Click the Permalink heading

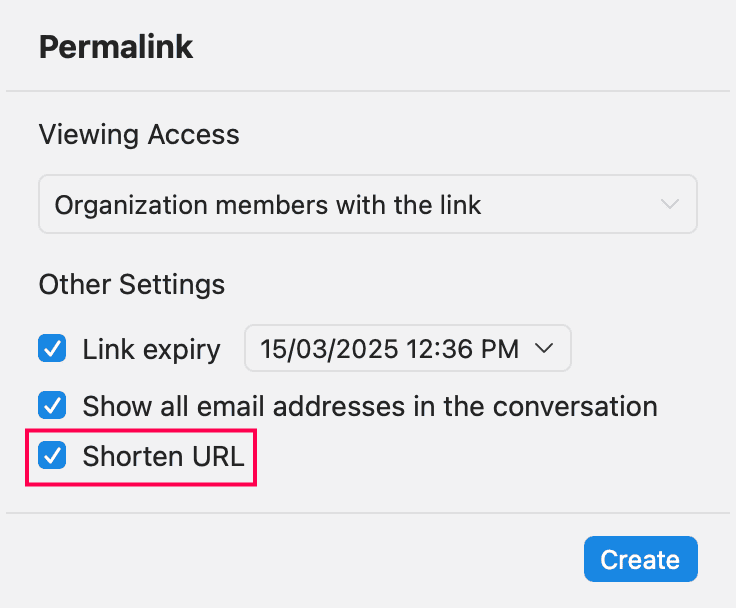pos(116,47)
